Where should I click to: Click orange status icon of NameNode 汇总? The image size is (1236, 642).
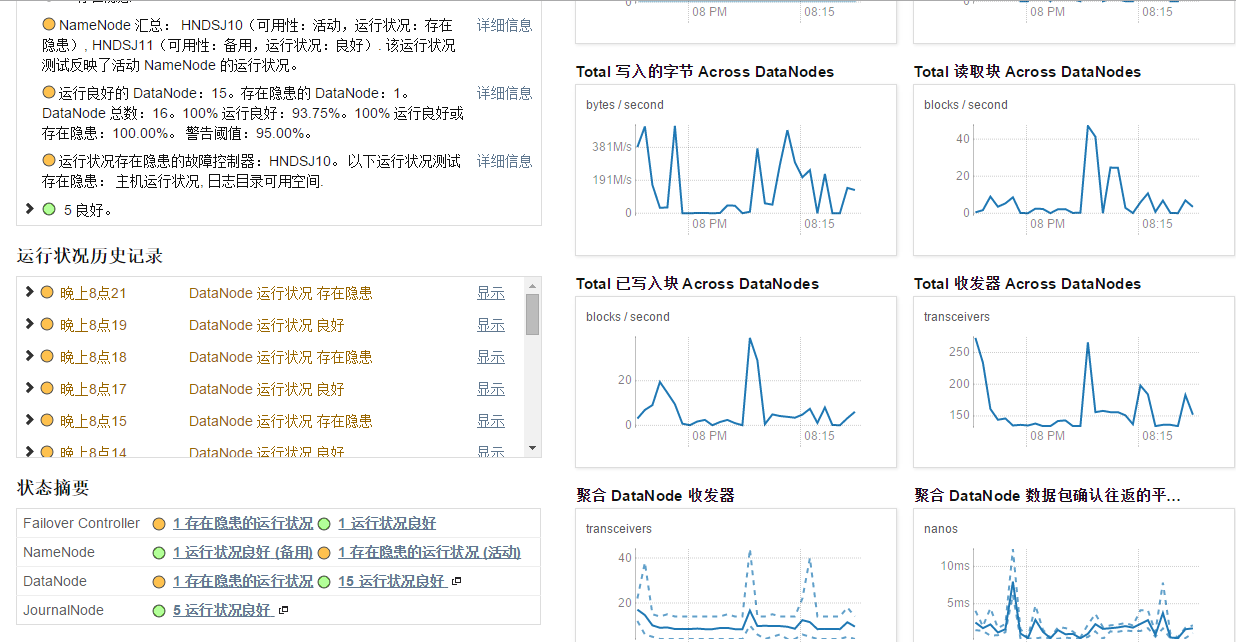(49, 25)
